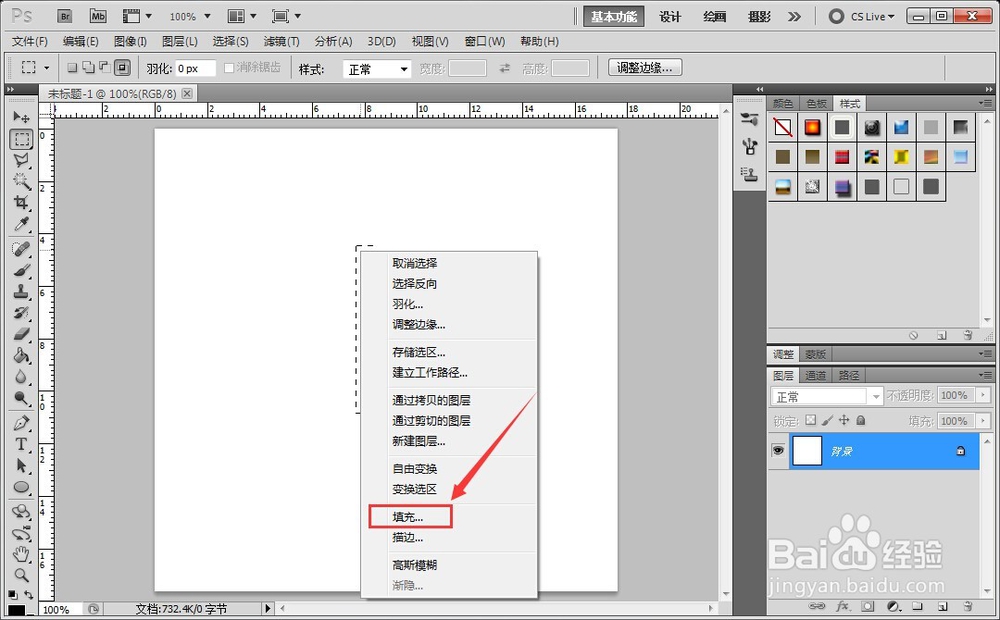Screen dimensions: 1000x620
Task: Choose Deselect (取消选择) in context menu
Action: pos(415,263)
